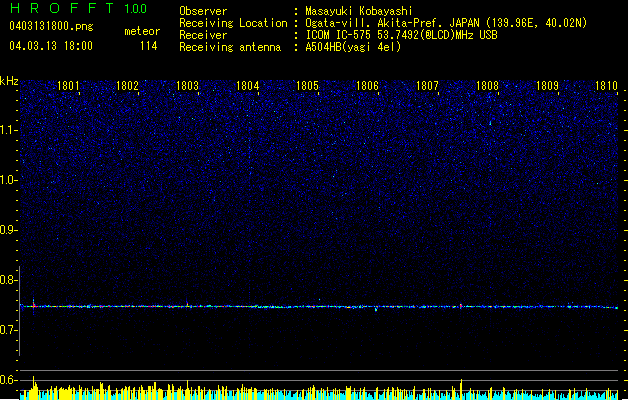
Task: Click the 1809 time marker
Action: 547,86
